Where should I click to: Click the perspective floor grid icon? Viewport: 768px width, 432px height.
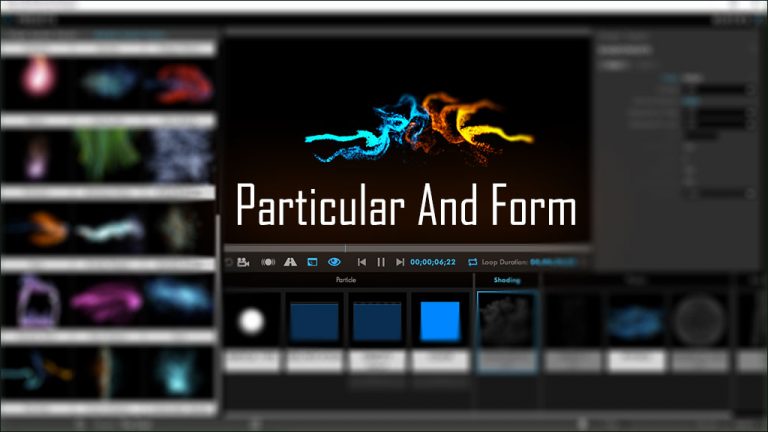[290, 262]
